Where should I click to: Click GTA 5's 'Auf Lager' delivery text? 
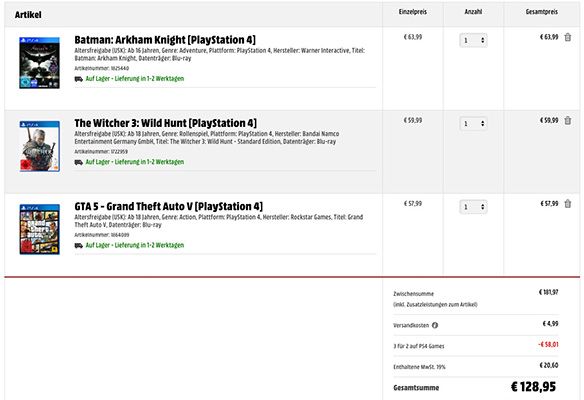point(135,245)
